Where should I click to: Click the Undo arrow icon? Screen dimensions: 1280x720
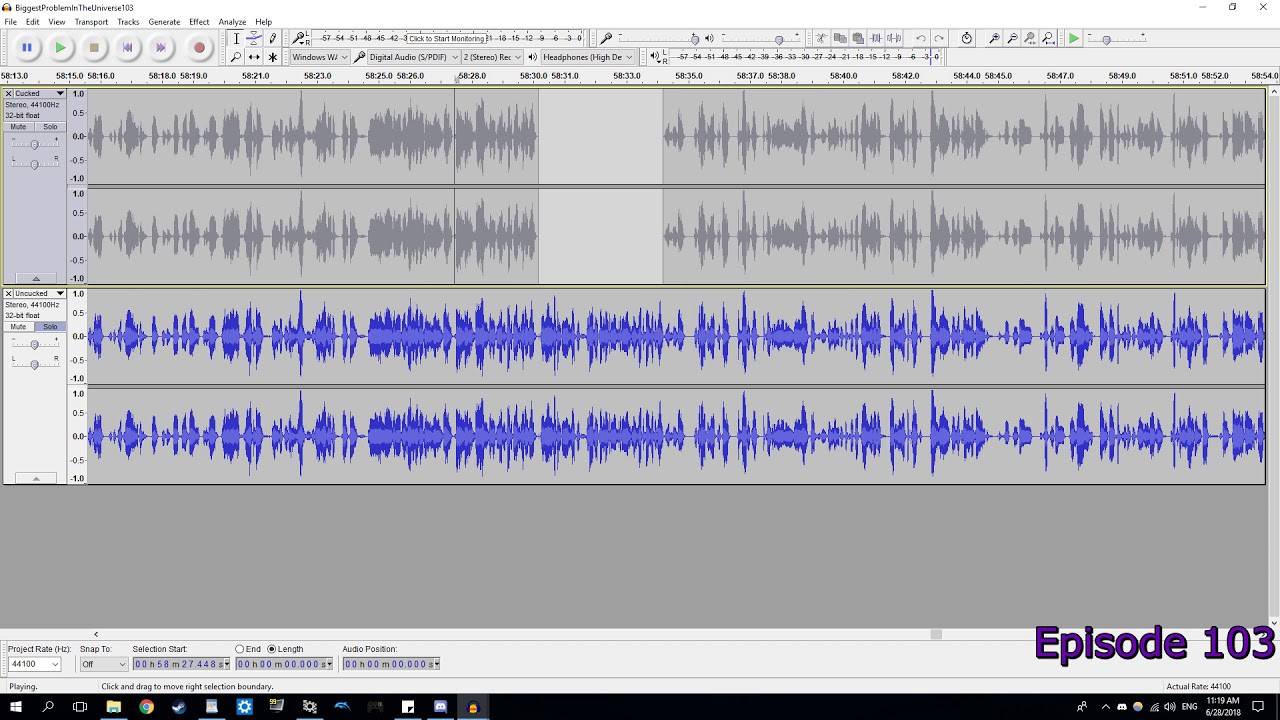pyautogui.click(x=921, y=38)
